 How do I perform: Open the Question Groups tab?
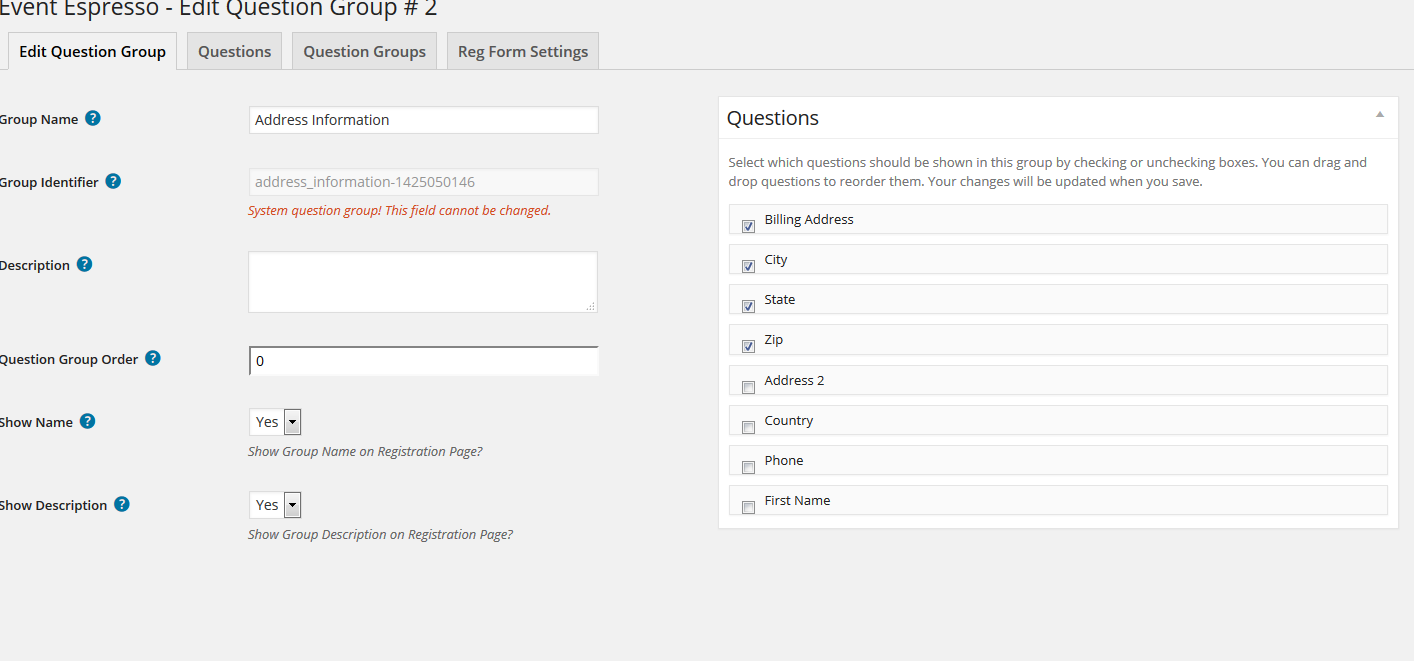click(364, 51)
